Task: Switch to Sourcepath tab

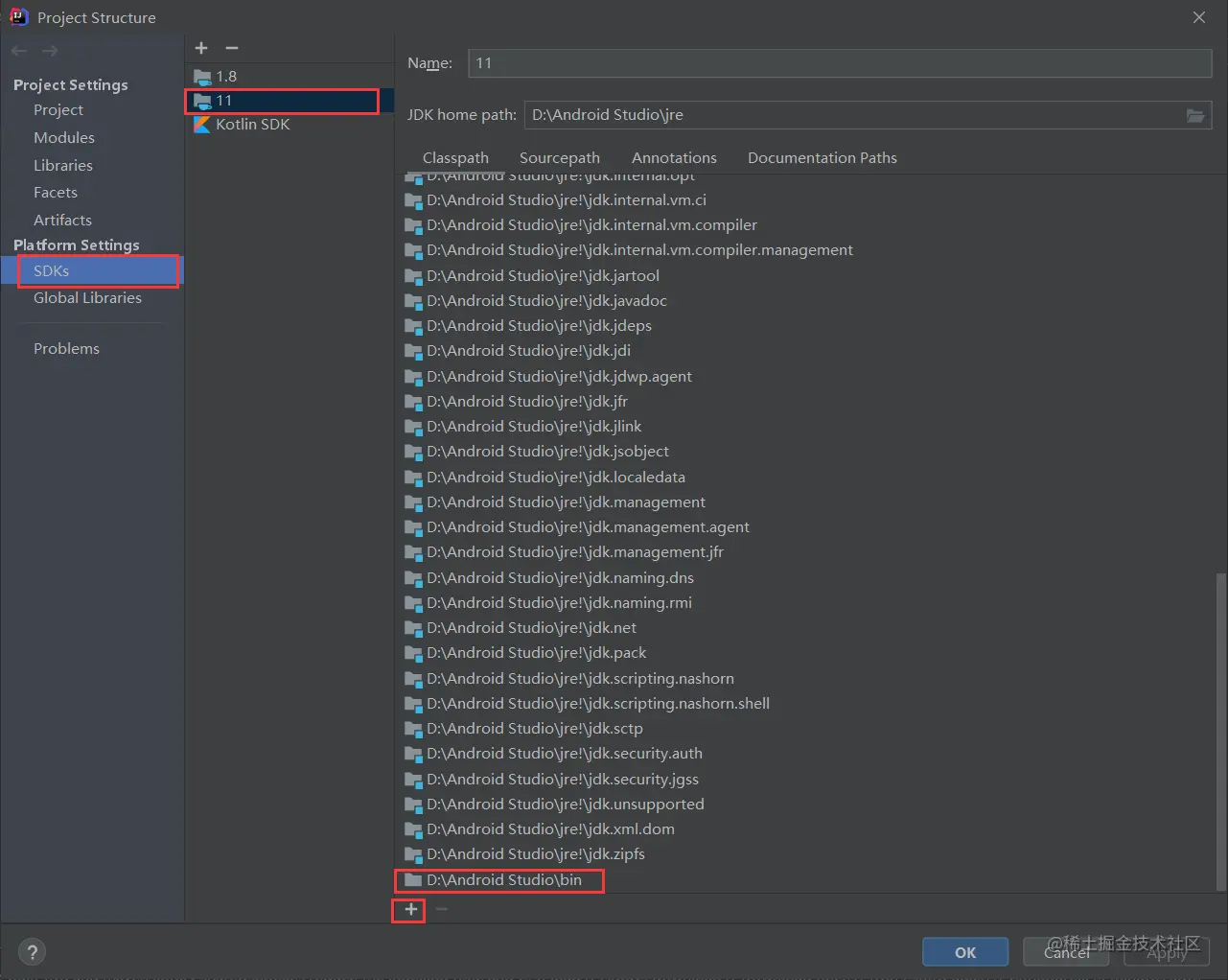Action: [x=560, y=158]
